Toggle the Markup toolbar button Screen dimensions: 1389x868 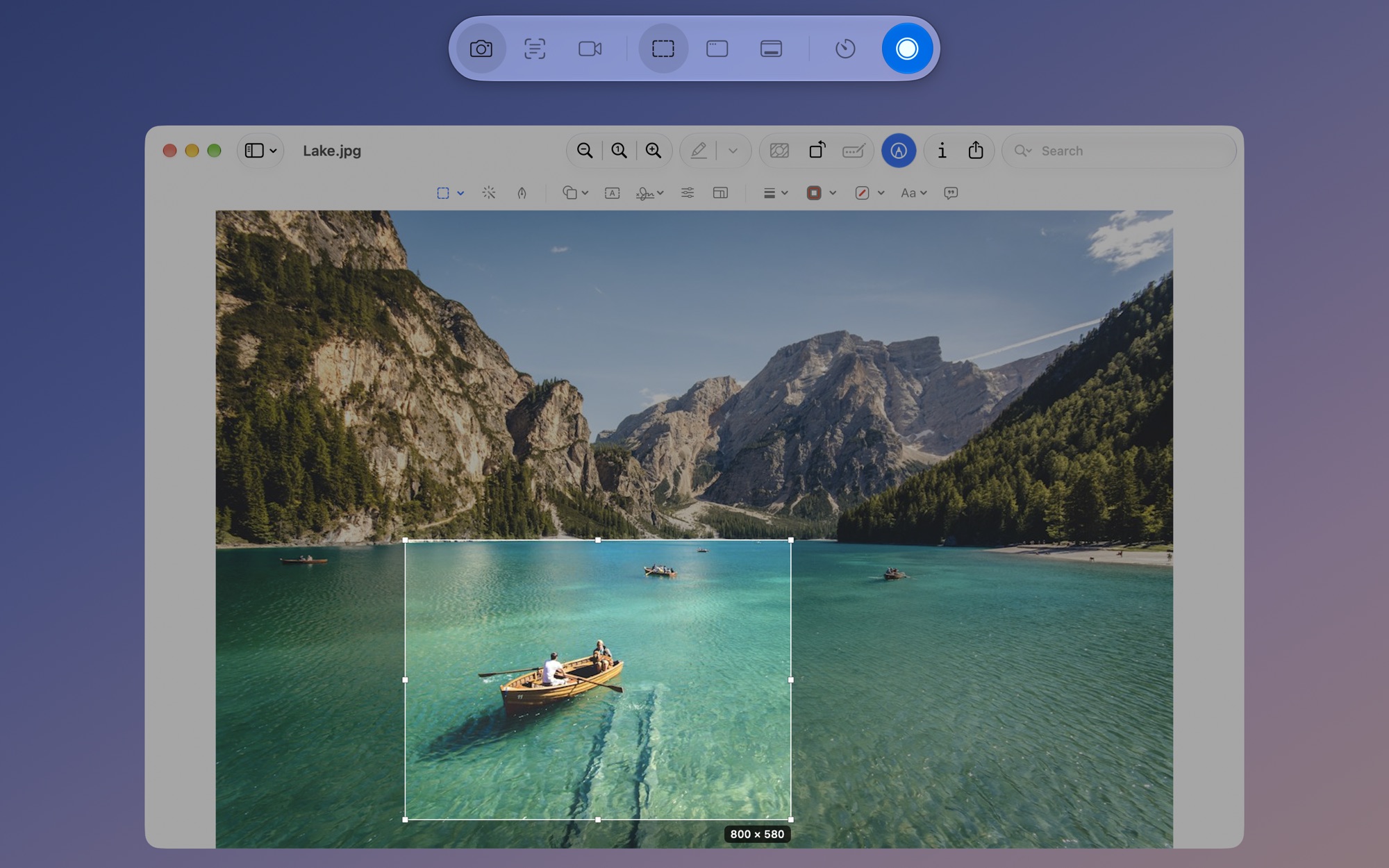899,151
